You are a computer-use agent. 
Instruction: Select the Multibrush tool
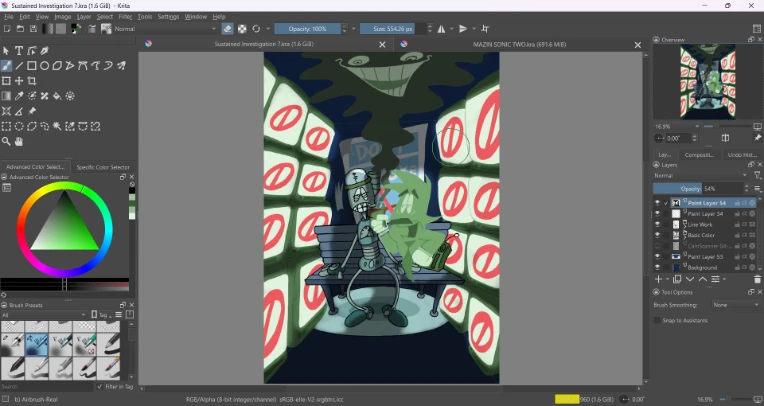tap(121, 66)
